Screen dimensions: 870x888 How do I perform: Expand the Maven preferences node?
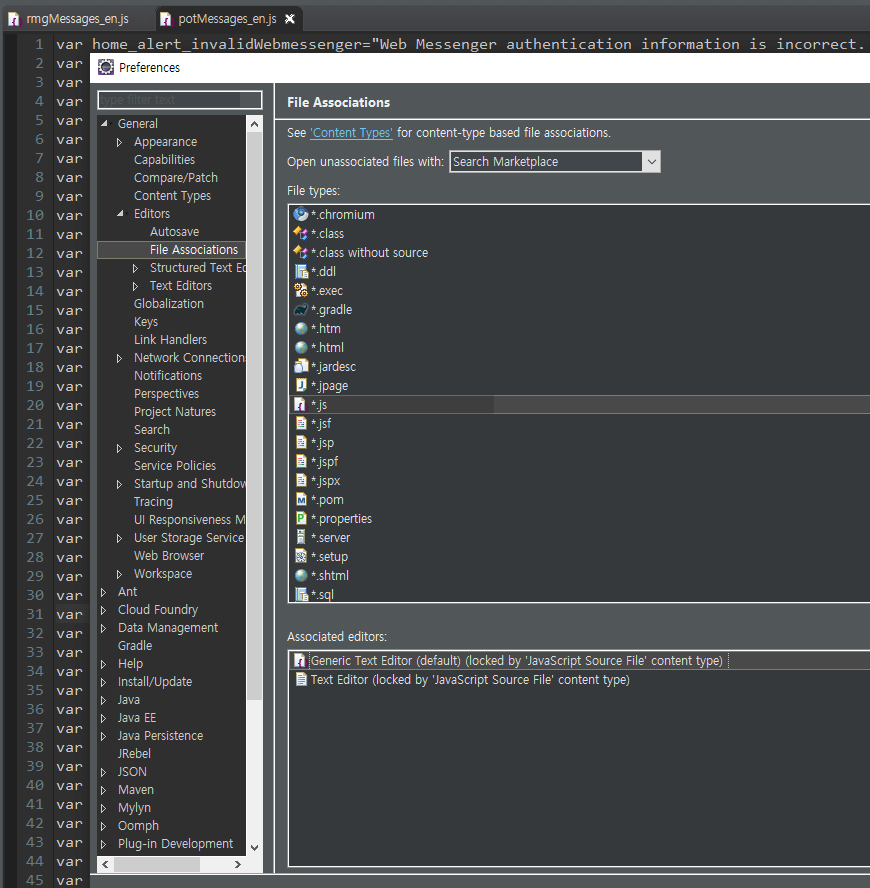click(104, 790)
